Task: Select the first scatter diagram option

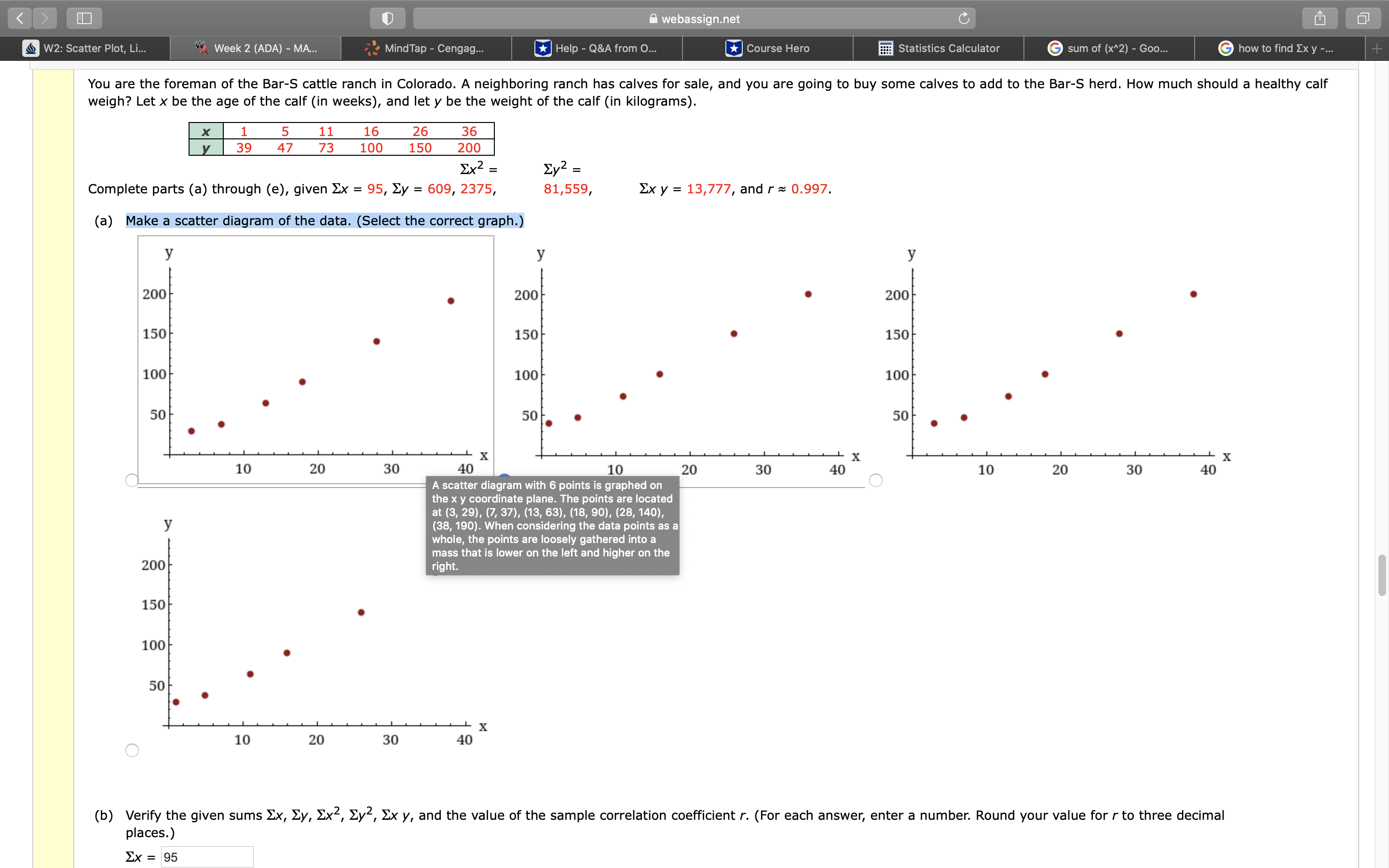Action: click(x=132, y=480)
